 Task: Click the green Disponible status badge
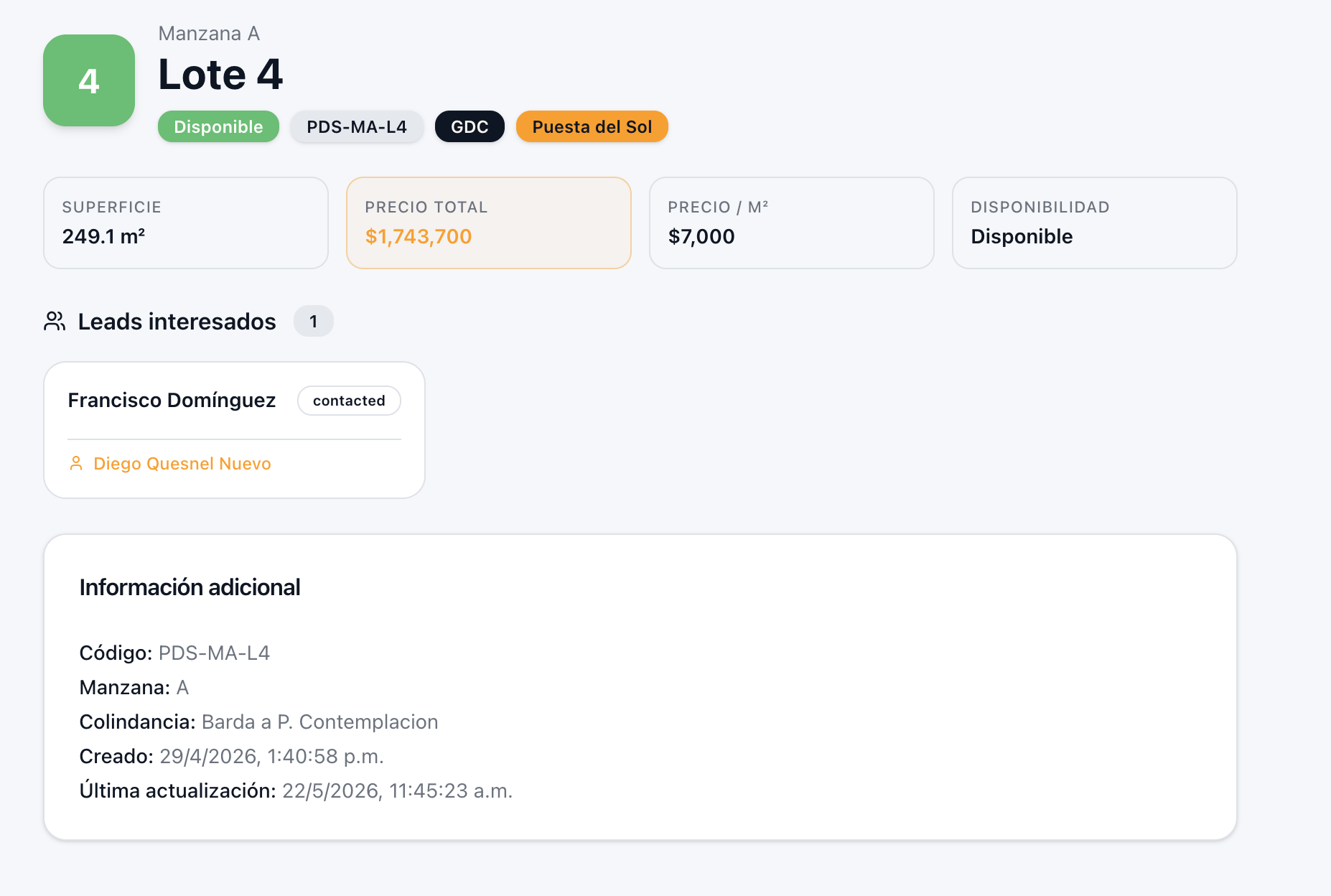(218, 126)
